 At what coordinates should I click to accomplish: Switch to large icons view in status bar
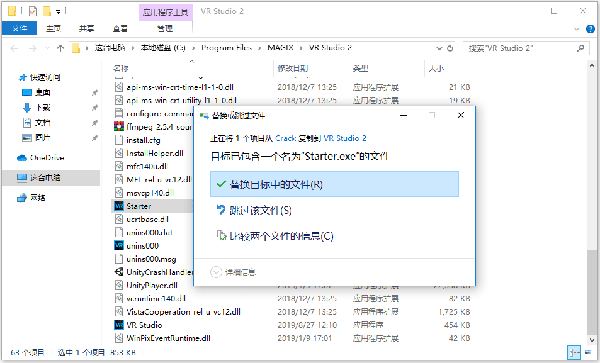588,352
